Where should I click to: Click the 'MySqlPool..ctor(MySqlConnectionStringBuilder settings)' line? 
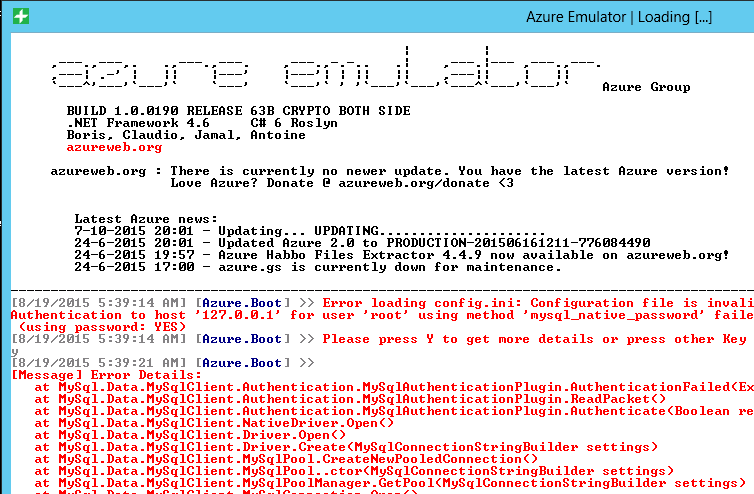[x=354, y=471]
